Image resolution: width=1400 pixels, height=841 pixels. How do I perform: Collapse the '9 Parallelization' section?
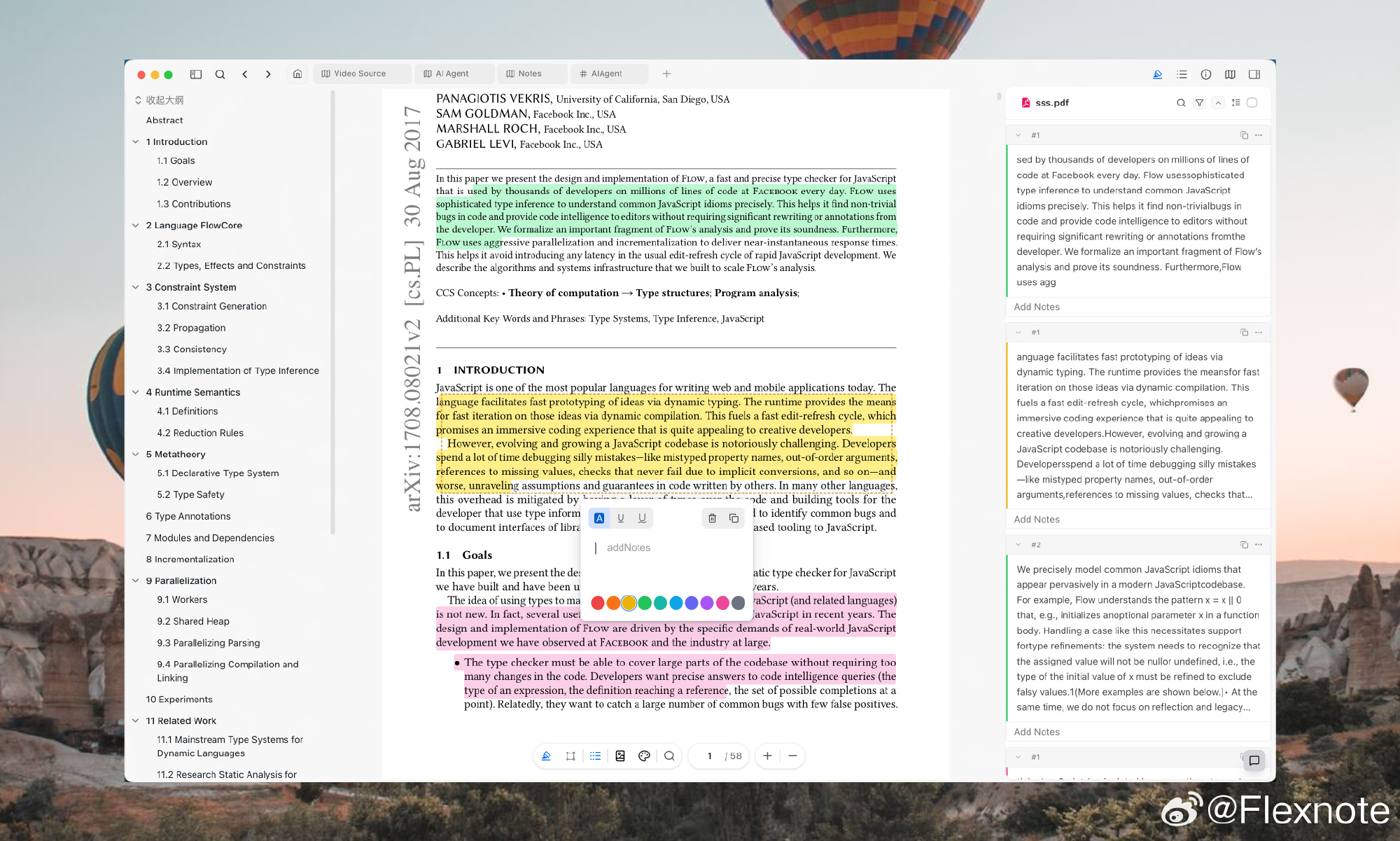click(x=136, y=581)
